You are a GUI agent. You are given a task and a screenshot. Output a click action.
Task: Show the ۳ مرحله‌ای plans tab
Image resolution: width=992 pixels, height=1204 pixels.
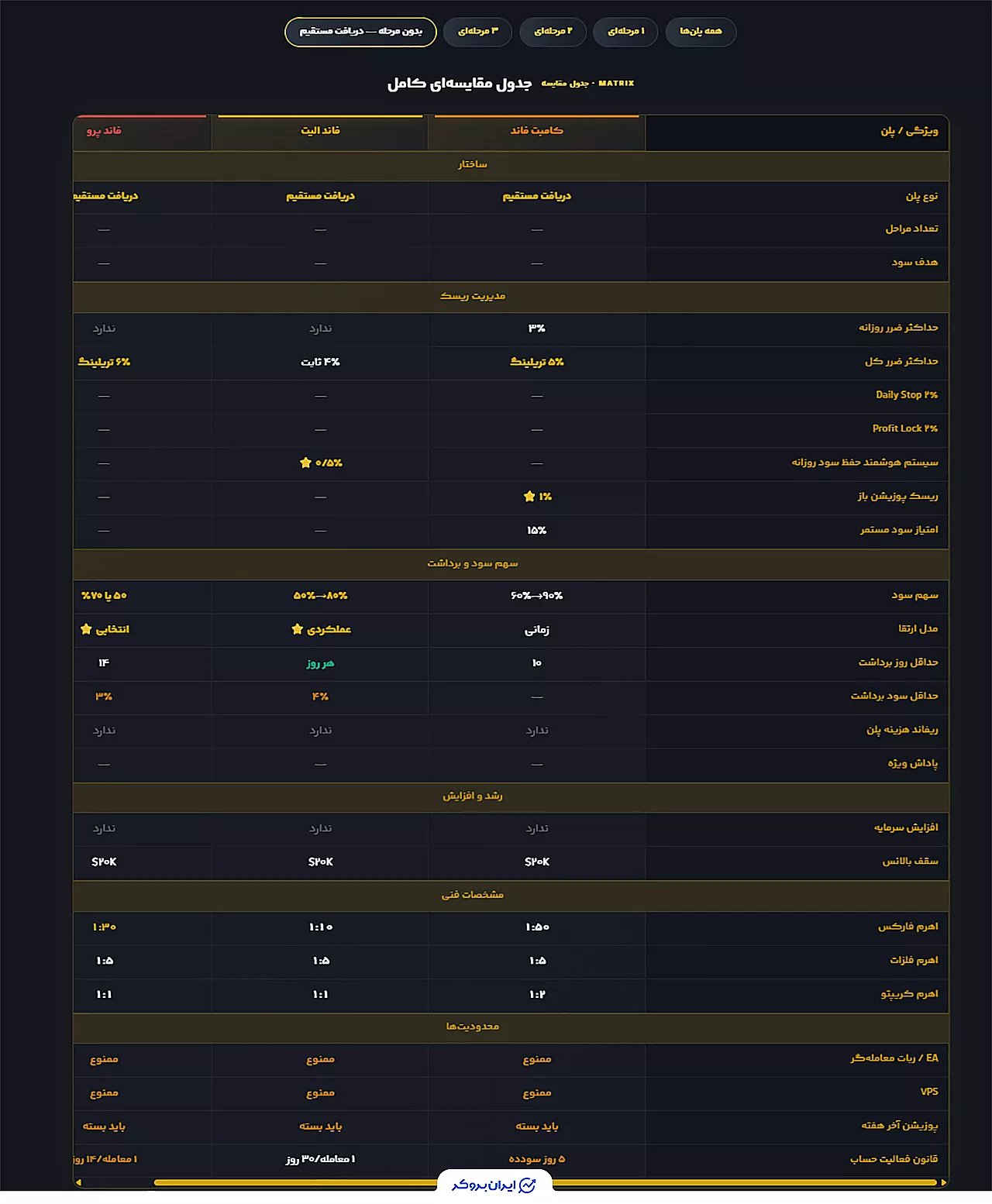point(478,32)
